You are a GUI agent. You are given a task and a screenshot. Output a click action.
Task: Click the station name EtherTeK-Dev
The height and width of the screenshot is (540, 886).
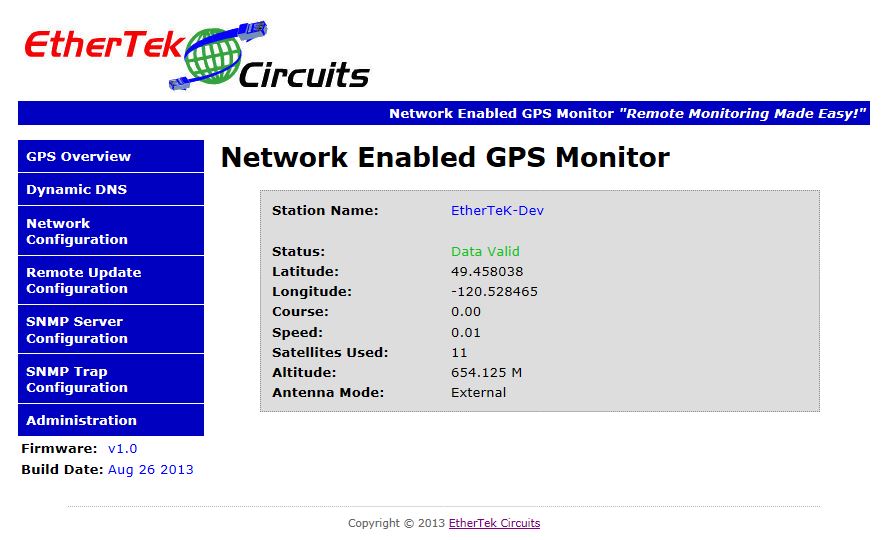(x=497, y=211)
